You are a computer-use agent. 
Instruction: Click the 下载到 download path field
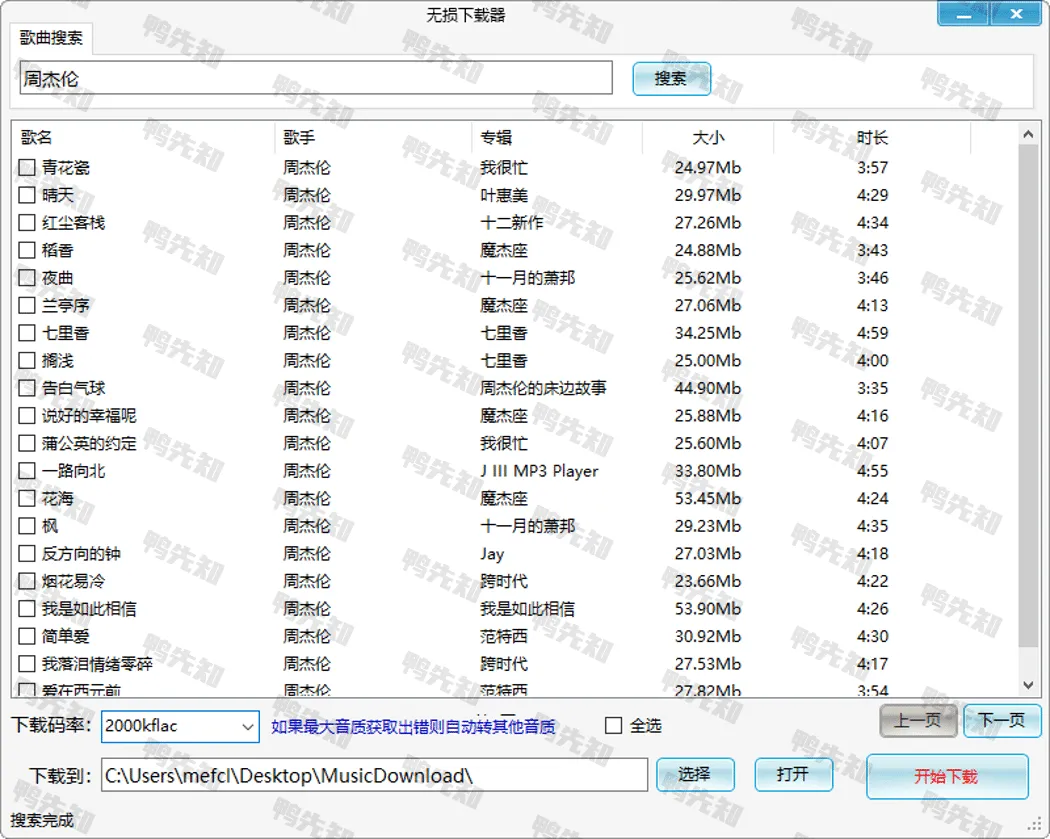[374, 775]
